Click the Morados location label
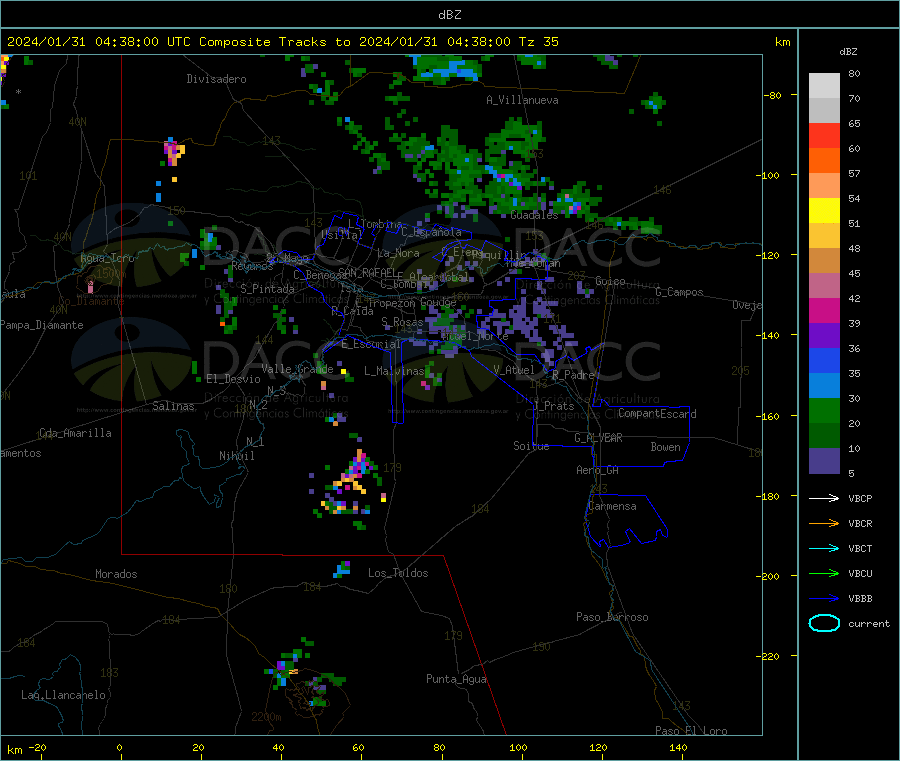The height and width of the screenshot is (761, 900). 116,574
